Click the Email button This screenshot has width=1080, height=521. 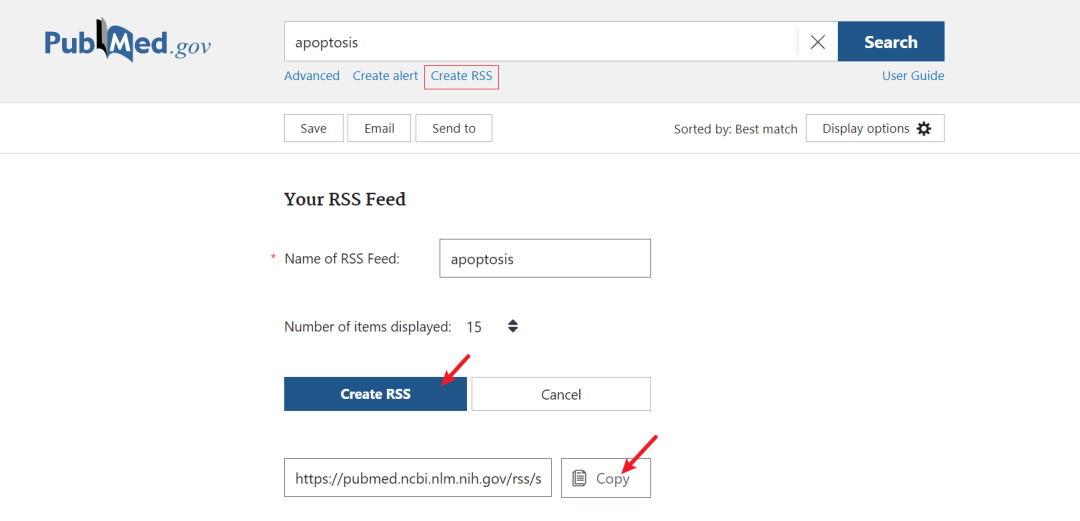click(379, 128)
